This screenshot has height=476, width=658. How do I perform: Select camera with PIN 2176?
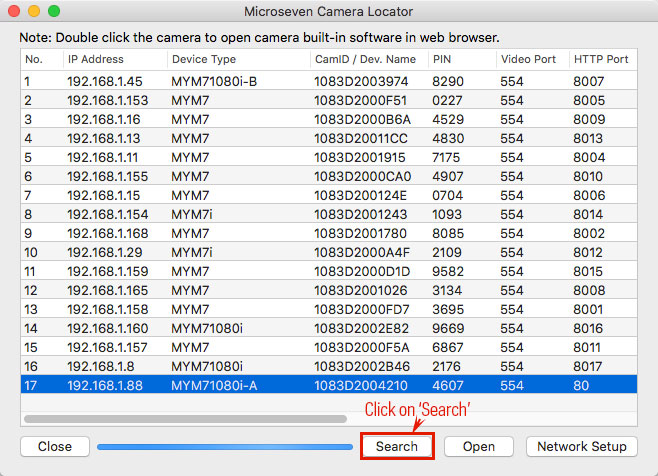coord(329,366)
